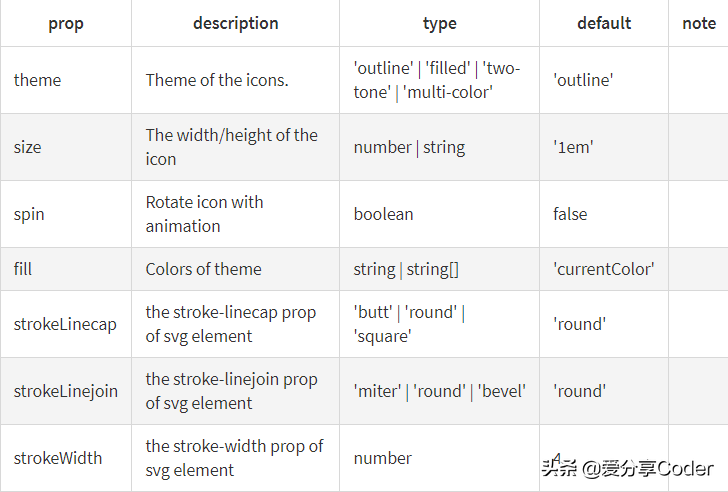Click the "string | string[]" type cell
The width and height of the screenshot is (728, 492).
(406, 269)
